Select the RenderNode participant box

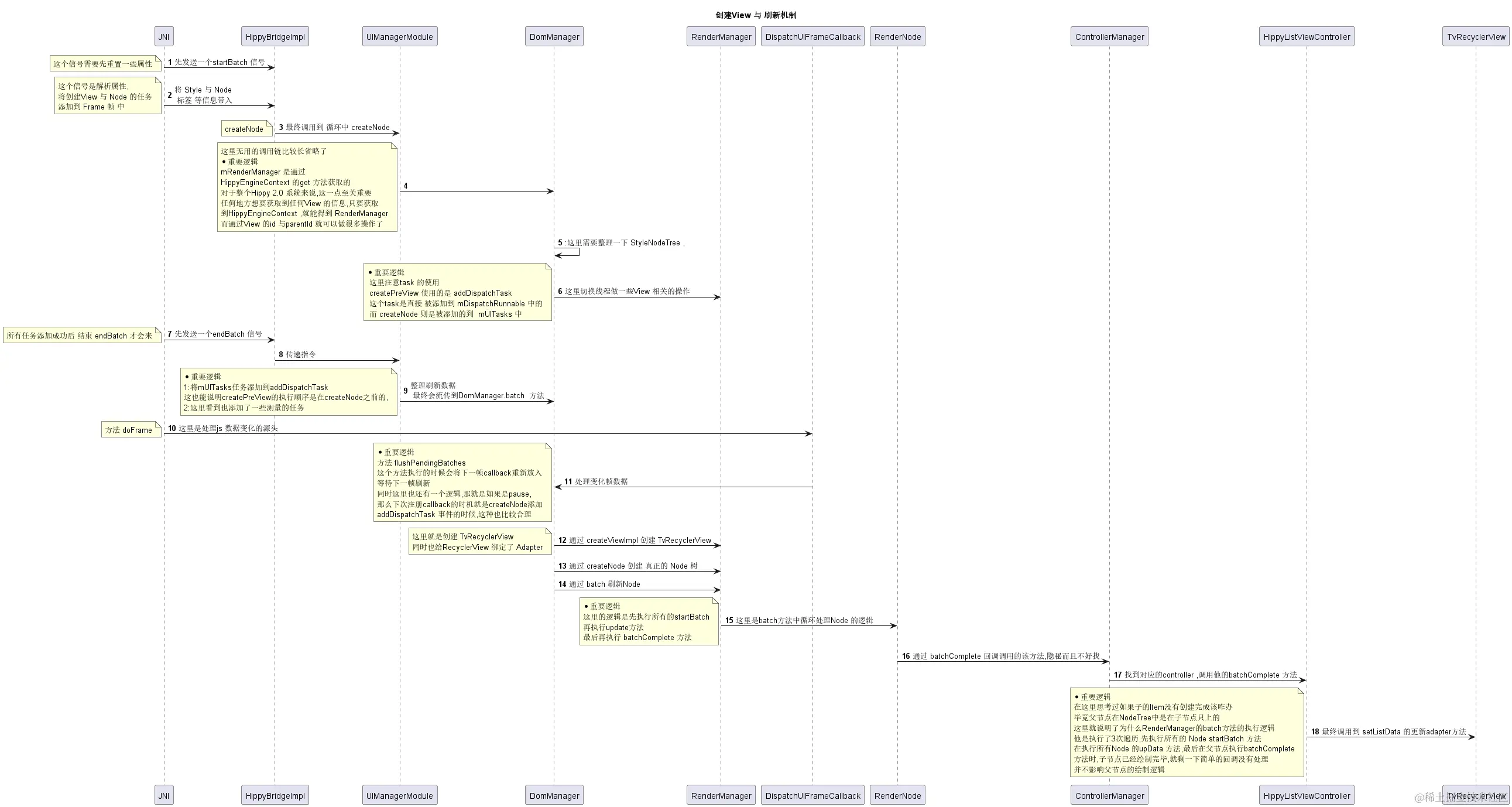pyautogui.click(x=897, y=36)
